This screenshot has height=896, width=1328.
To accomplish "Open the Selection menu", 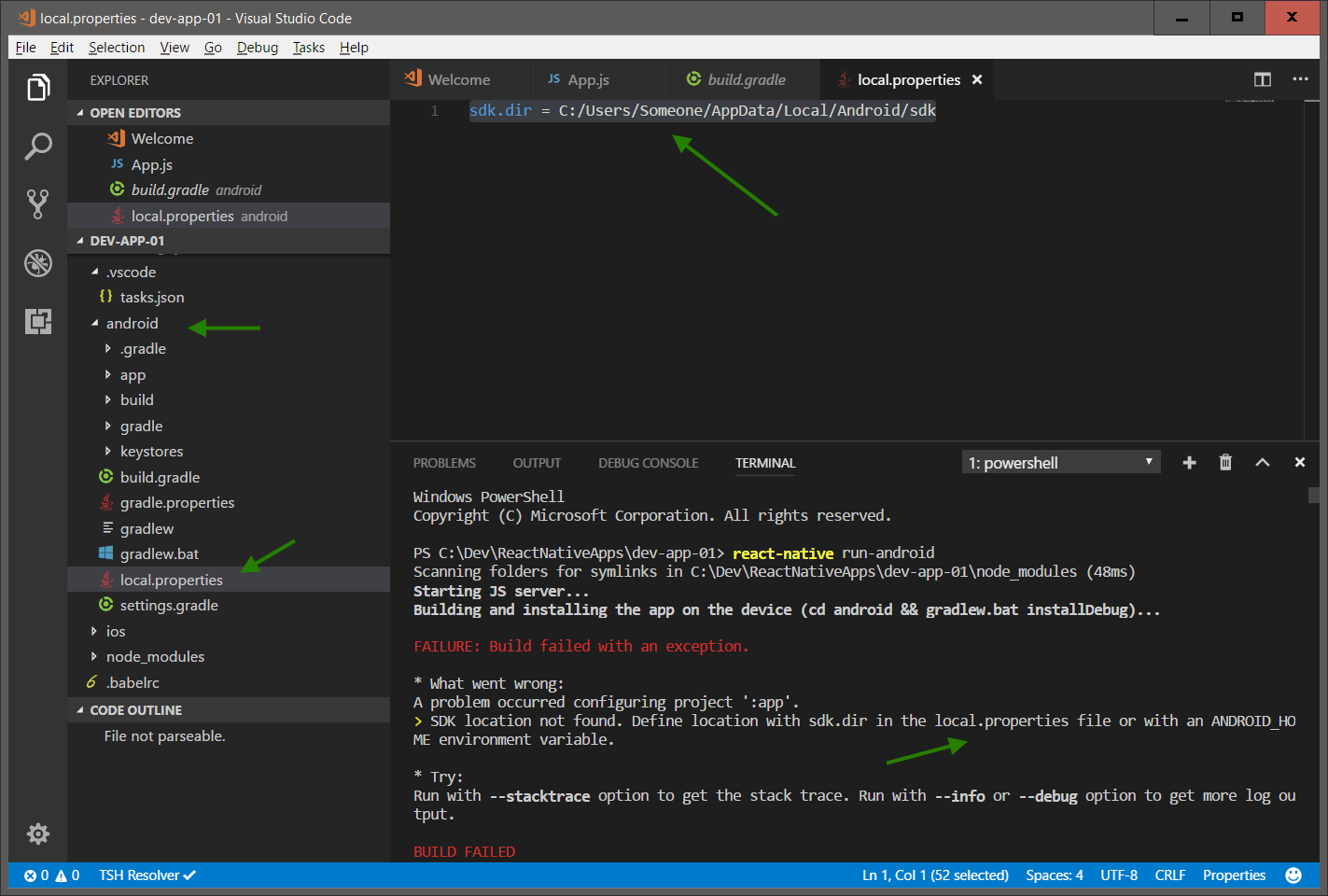I will click(x=117, y=48).
